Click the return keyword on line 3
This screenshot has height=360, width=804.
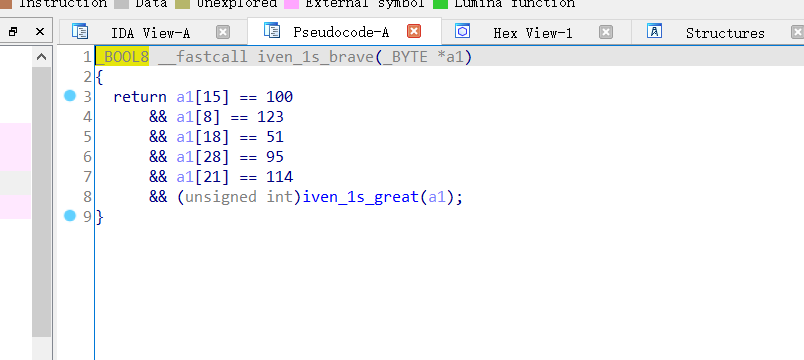(140, 97)
